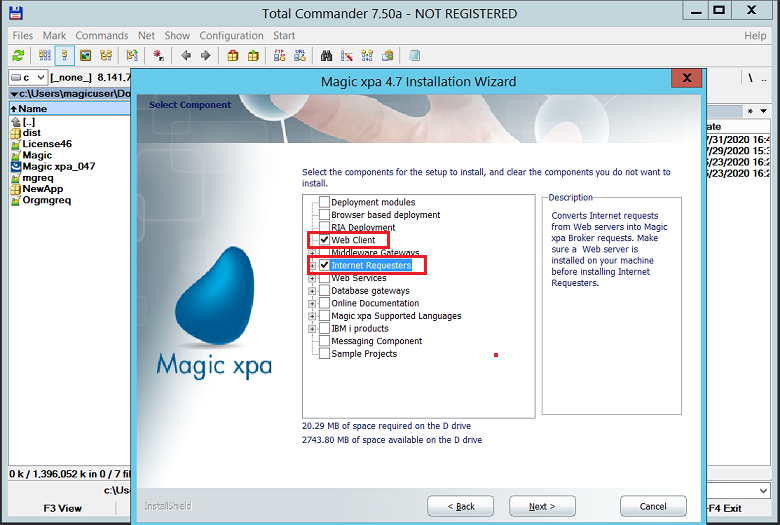Expand the Web Services tree node
Image resolution: width=780 pixels, height=525 pixels.
[312, 278]
